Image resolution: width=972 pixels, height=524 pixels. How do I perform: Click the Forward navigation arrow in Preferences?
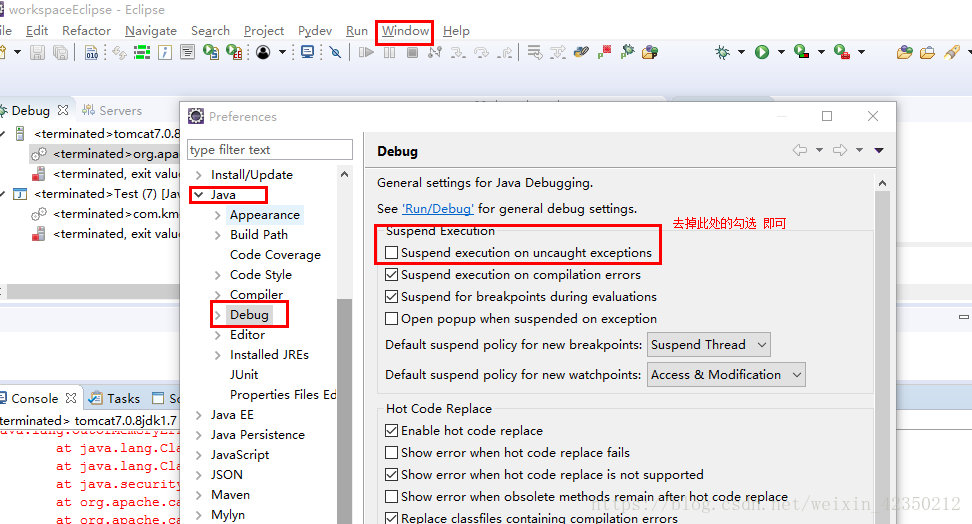[x=840, y=150]
